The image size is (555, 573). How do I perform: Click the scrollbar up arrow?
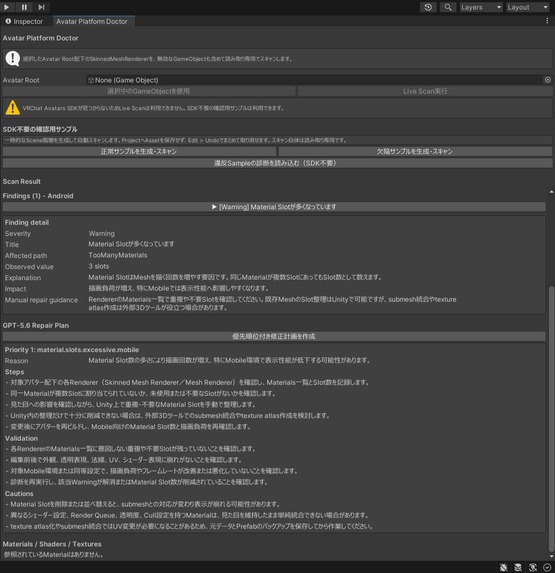[x=551, y=191]
